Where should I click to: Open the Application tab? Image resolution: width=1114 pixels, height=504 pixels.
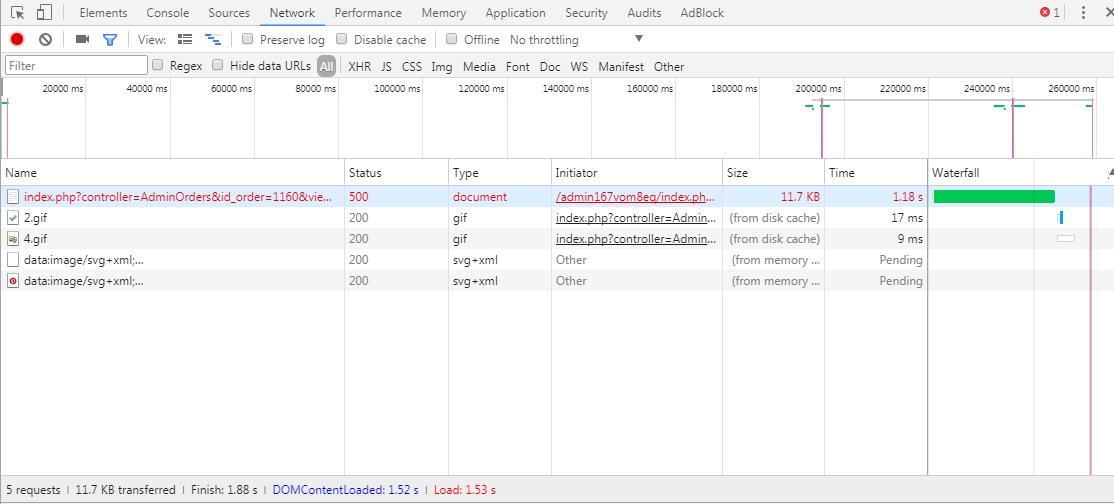click(515, 13)
